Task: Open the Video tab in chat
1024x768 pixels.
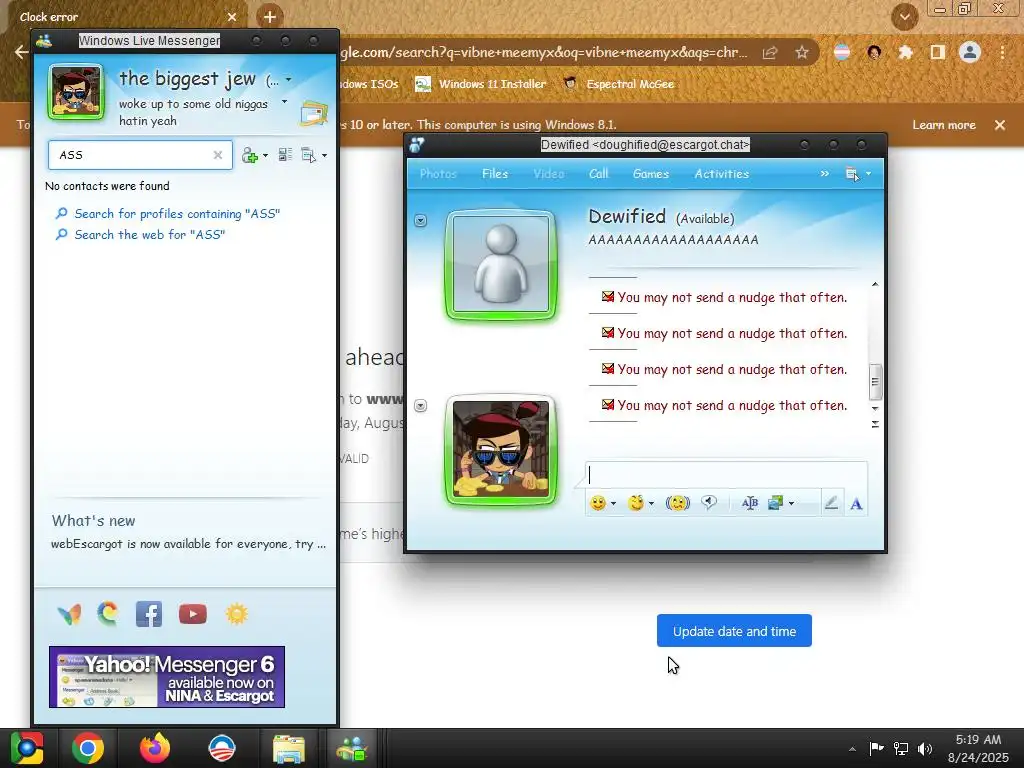Action: [549, 174]
